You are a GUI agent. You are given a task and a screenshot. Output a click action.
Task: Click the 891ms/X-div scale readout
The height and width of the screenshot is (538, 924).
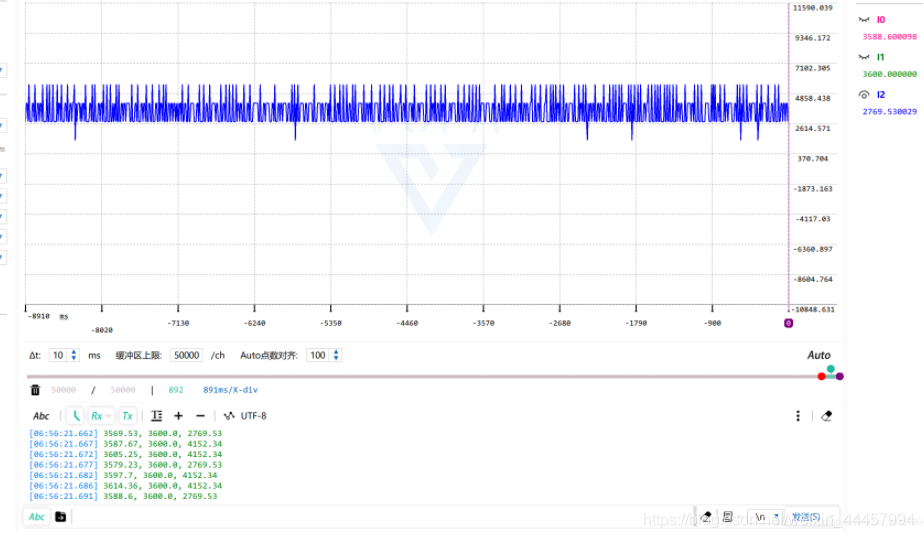[230, 390]
